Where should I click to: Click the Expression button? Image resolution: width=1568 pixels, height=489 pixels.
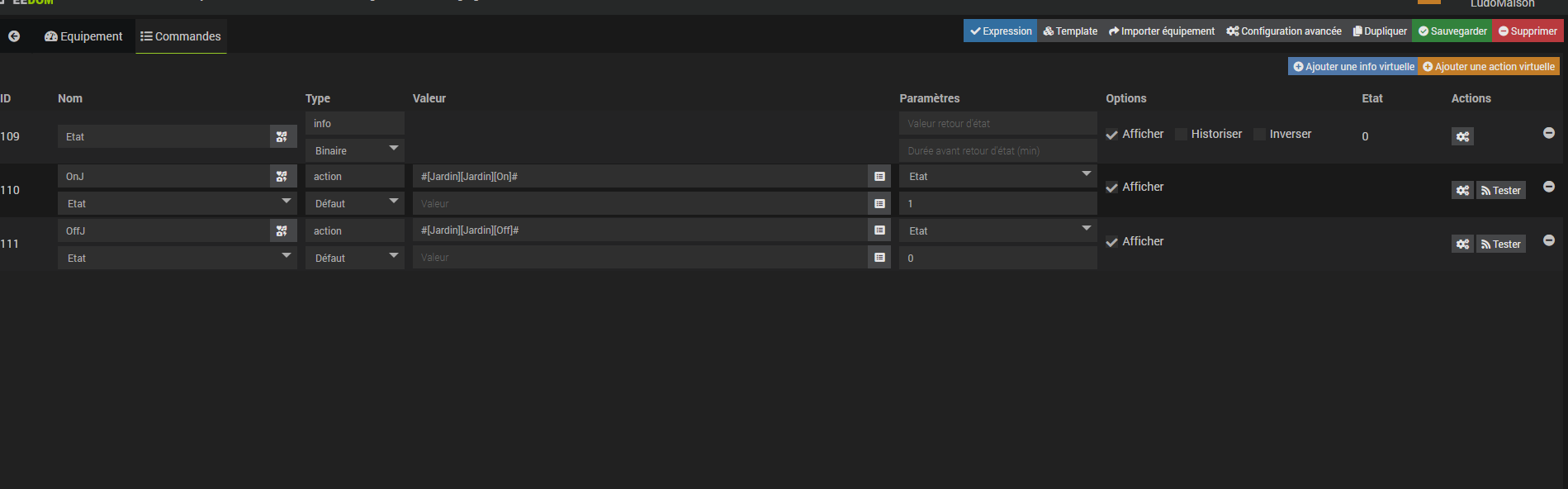click(x=1001, y=31)
